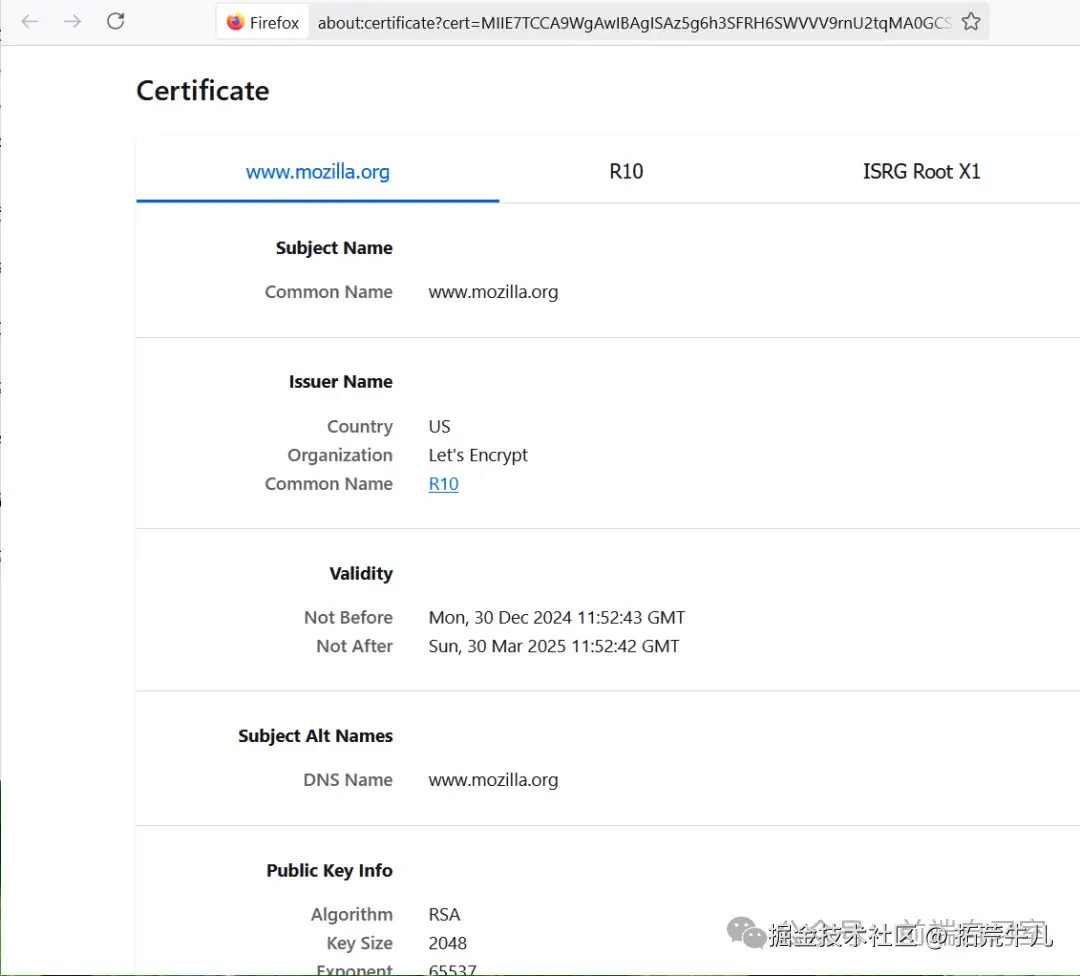Select the www.mozilla.org certificate tab
1080x976 pixels.
318,172
